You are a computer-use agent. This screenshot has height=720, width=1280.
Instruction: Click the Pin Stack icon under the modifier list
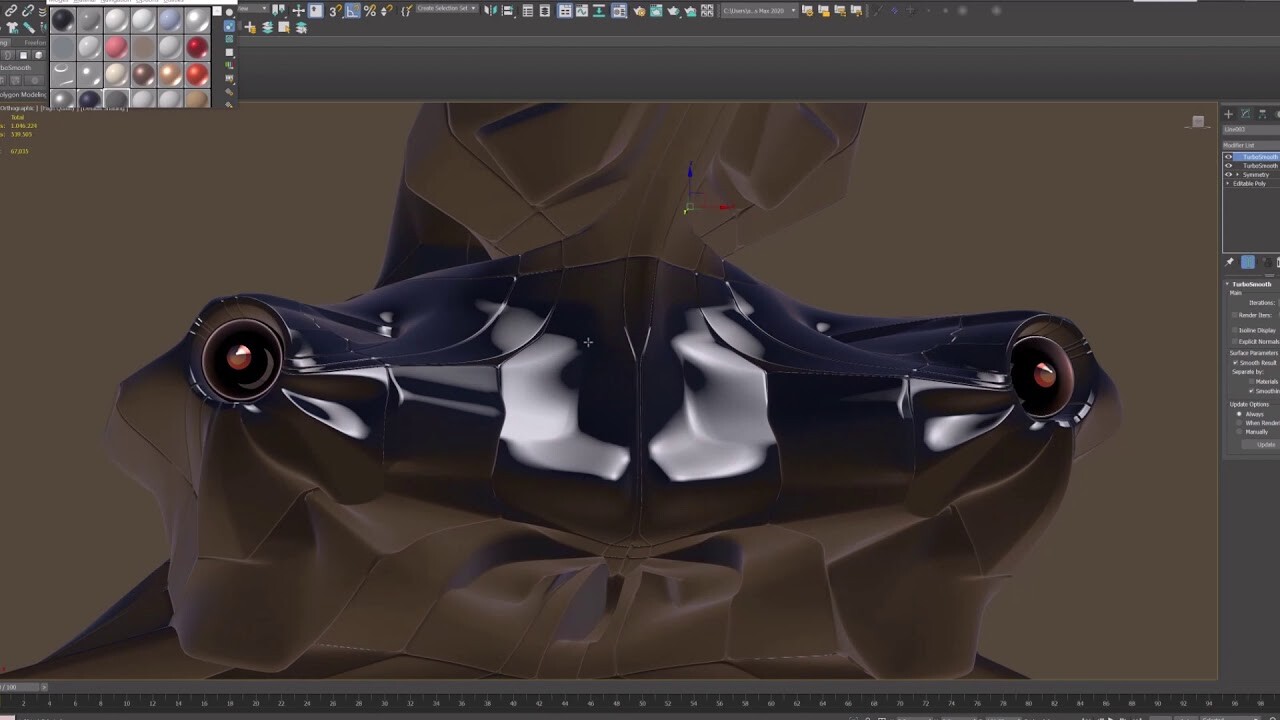click(x=1229, y=262)
